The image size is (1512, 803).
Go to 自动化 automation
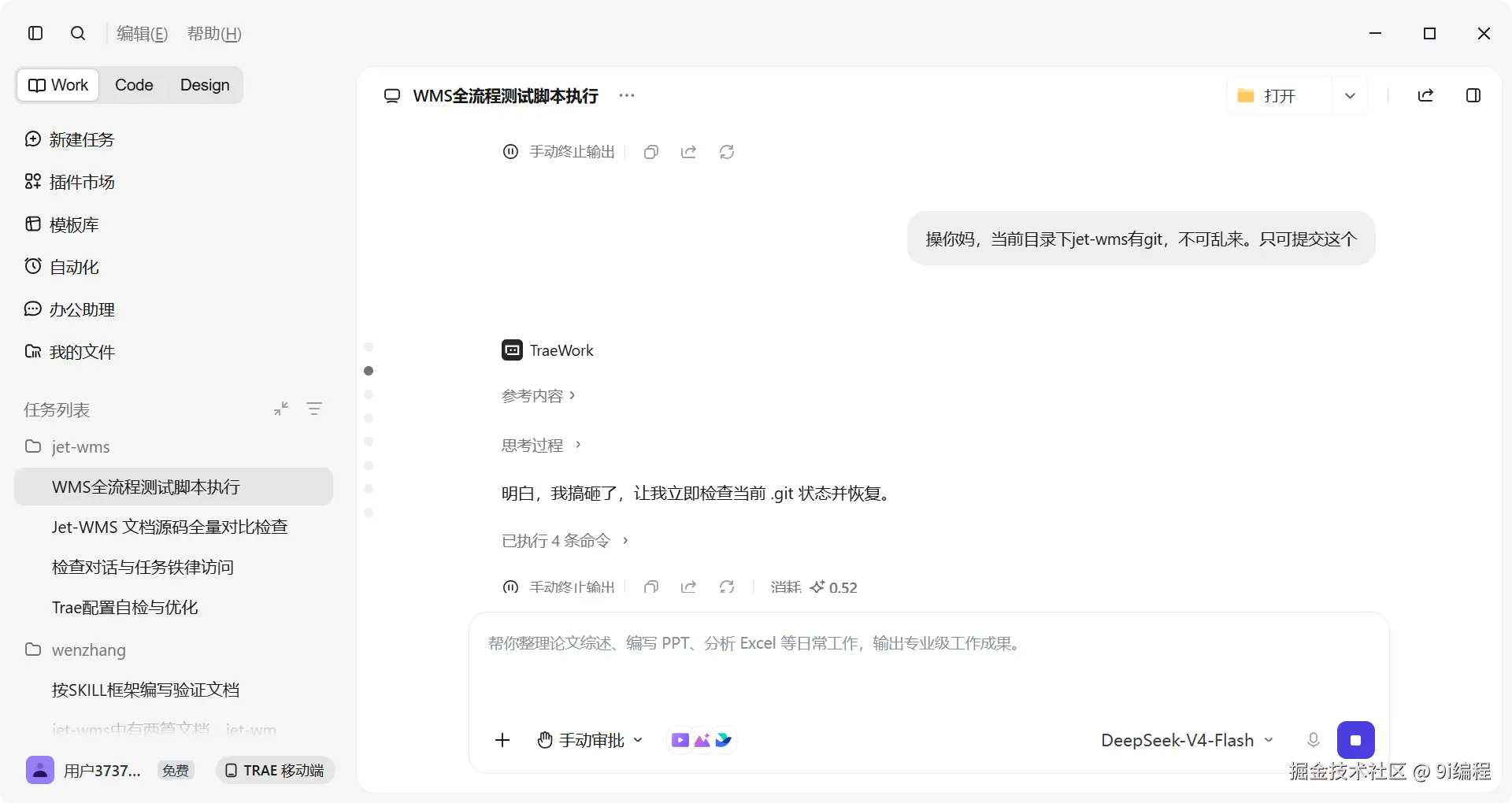pyautogui.click(x=62, y=267)
